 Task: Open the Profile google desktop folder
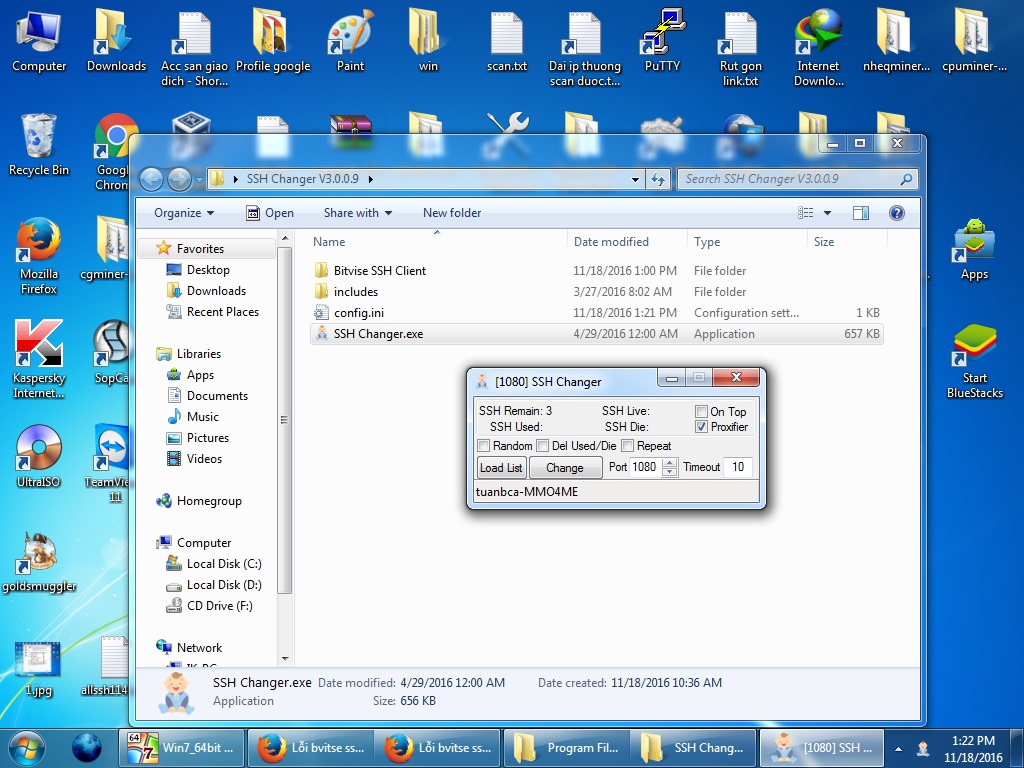[x=273, y=40]
